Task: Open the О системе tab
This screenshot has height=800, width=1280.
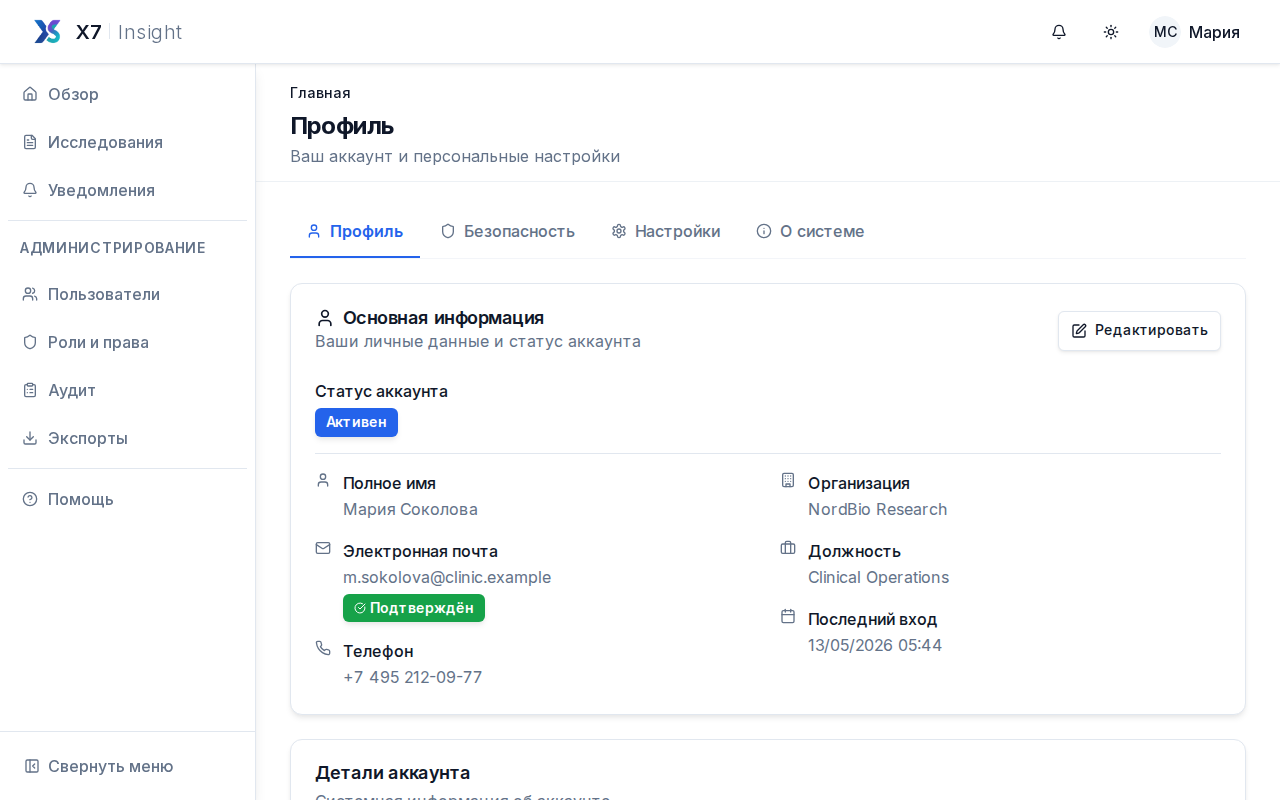Action: (811, 231)
